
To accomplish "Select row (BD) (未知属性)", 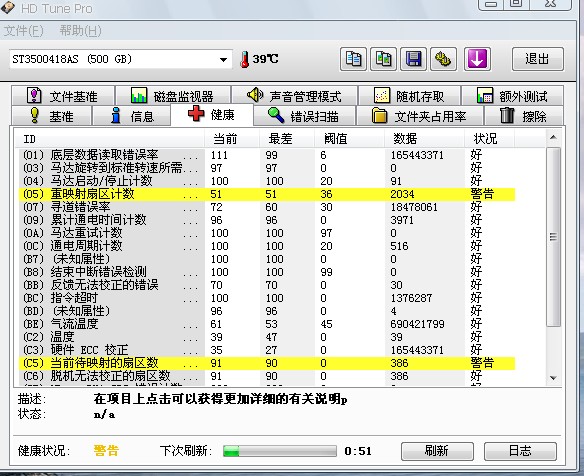I will (267, 311).
